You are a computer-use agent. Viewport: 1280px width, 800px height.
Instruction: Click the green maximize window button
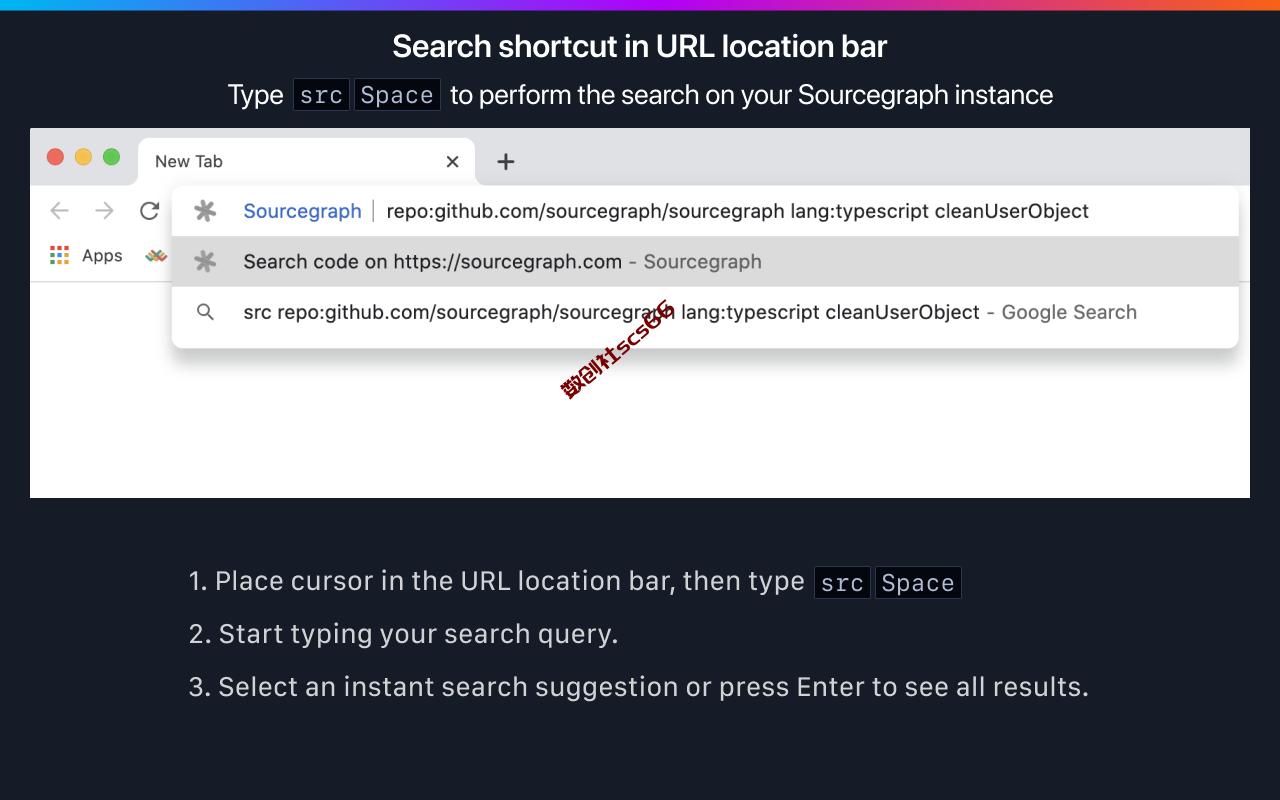coord(111,157)
